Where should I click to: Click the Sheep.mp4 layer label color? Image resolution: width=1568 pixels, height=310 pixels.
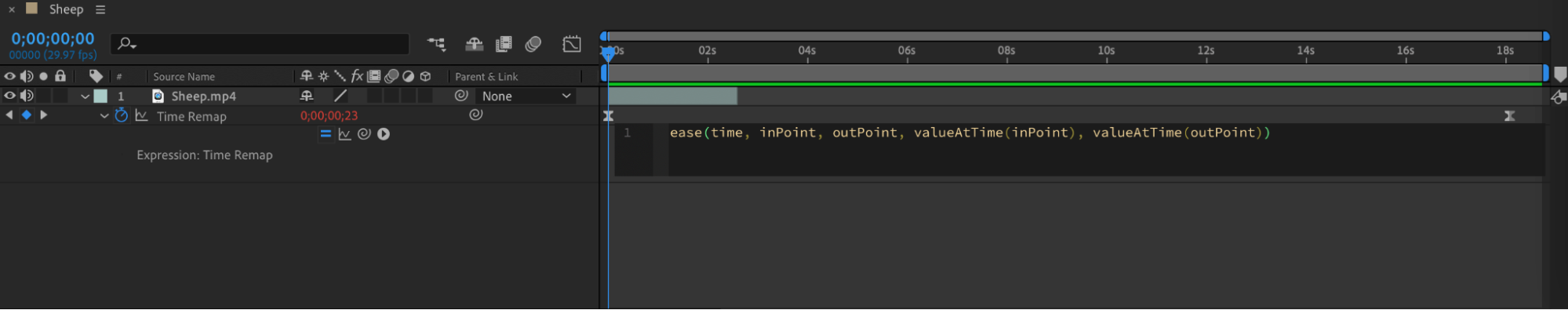click(101, 96)
